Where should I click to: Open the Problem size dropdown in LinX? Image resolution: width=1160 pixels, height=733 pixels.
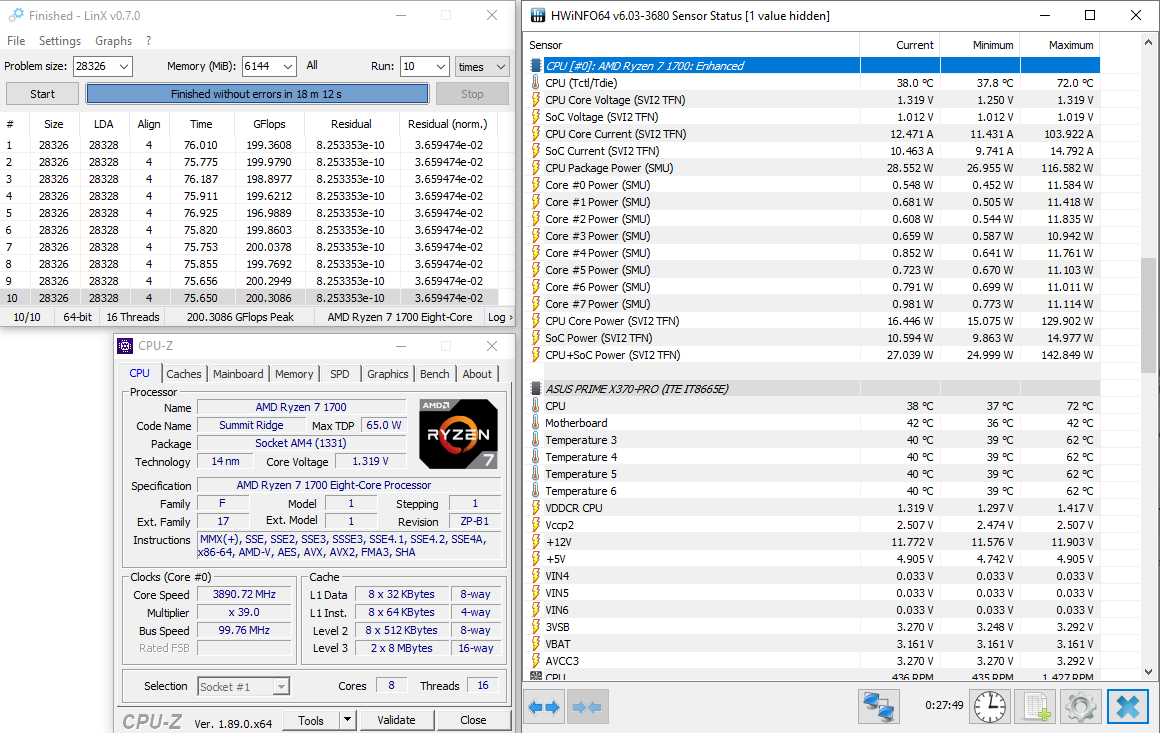[124, 67]
